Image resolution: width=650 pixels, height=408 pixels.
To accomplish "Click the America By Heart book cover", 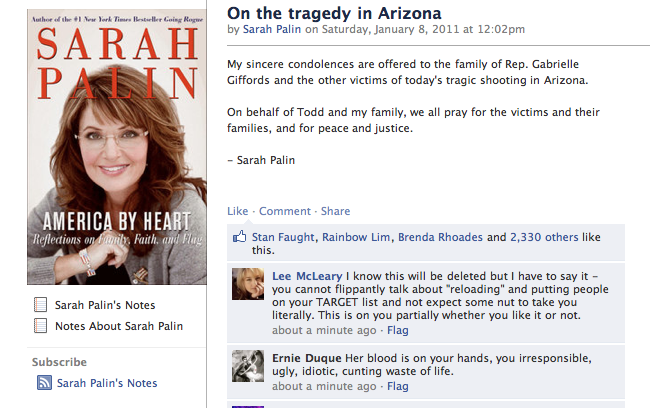I will pos(117,147).
